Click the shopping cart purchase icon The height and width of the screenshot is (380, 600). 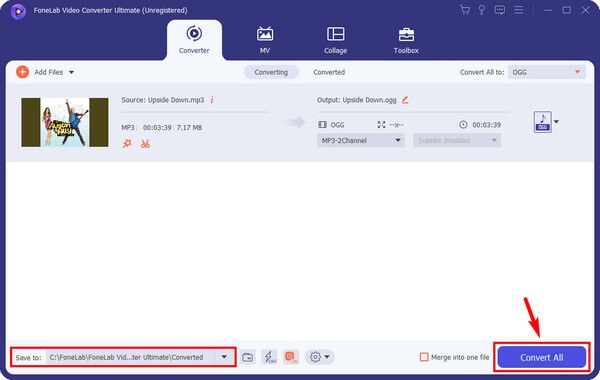tap(465, 10)
